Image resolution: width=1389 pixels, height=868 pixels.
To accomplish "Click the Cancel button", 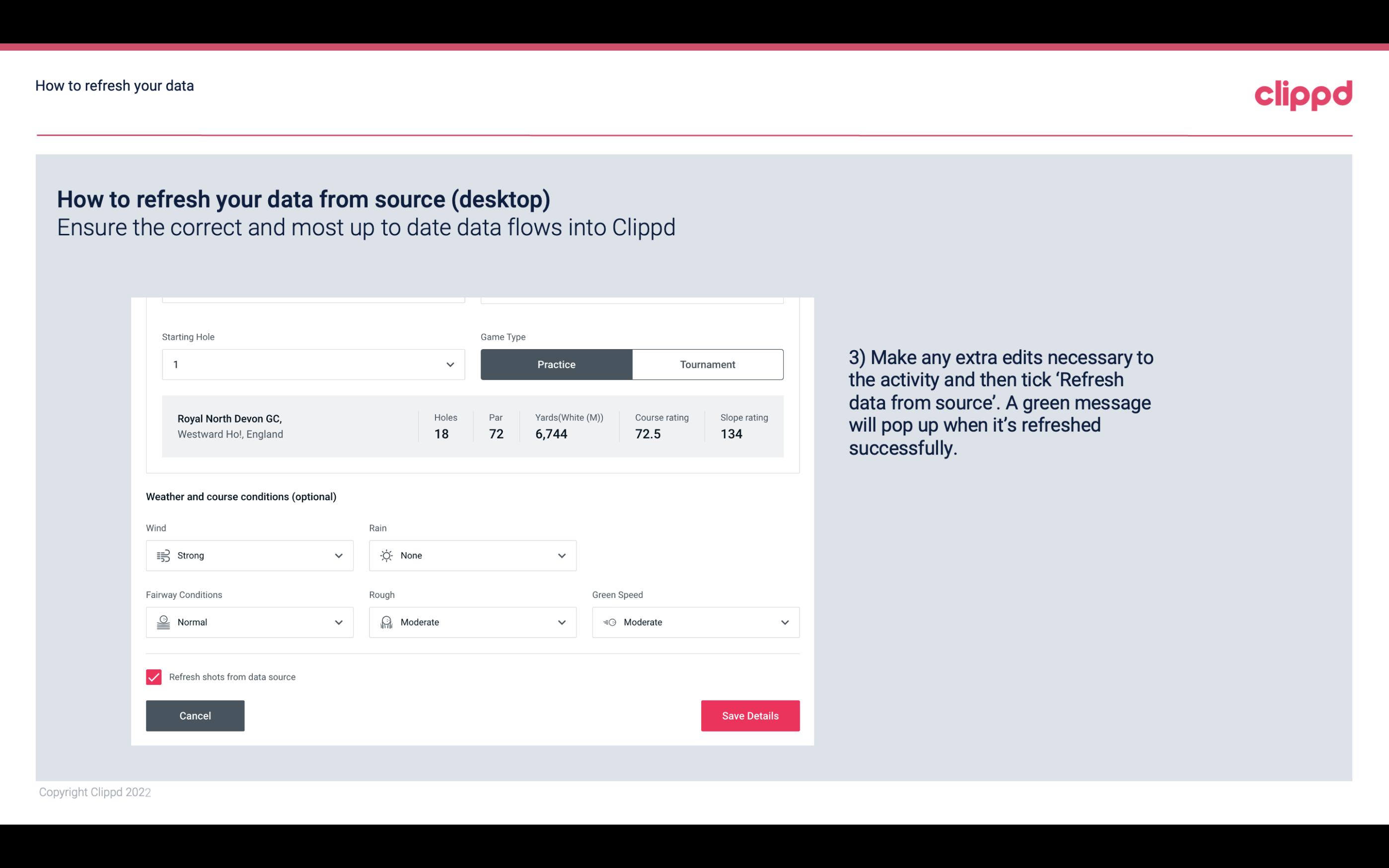I will point(195,716).
